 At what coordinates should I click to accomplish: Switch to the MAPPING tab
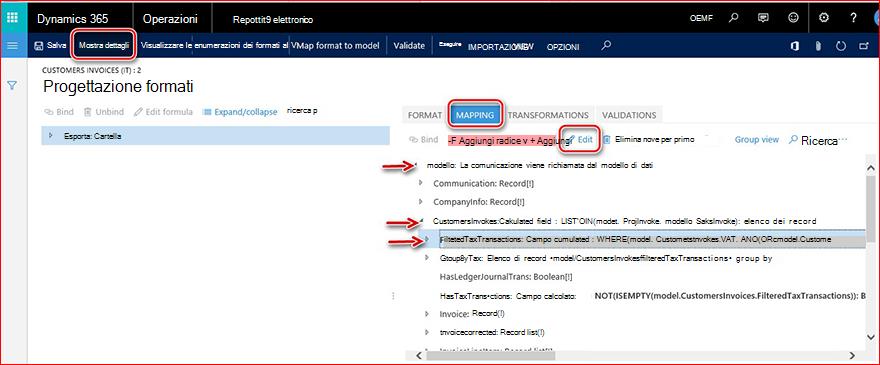coord(475,115)
